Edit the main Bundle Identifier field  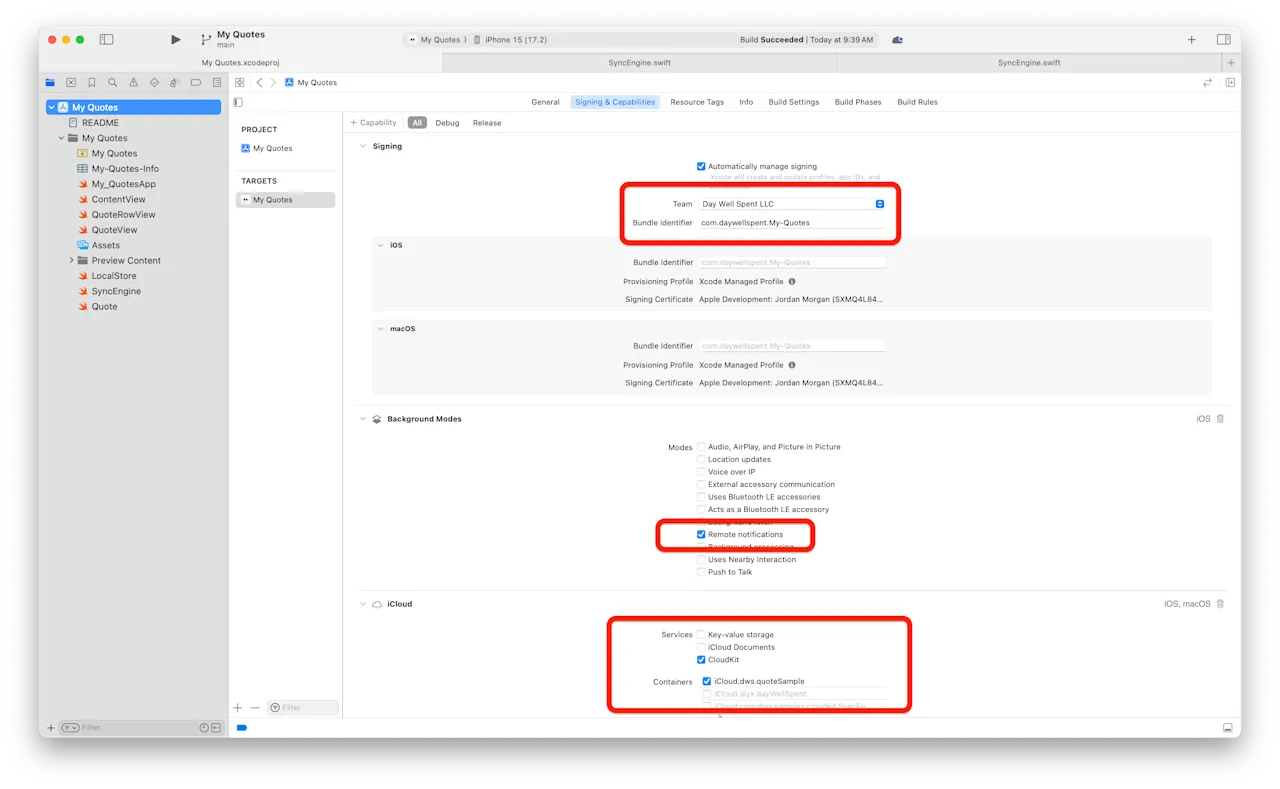coord(792,223)
